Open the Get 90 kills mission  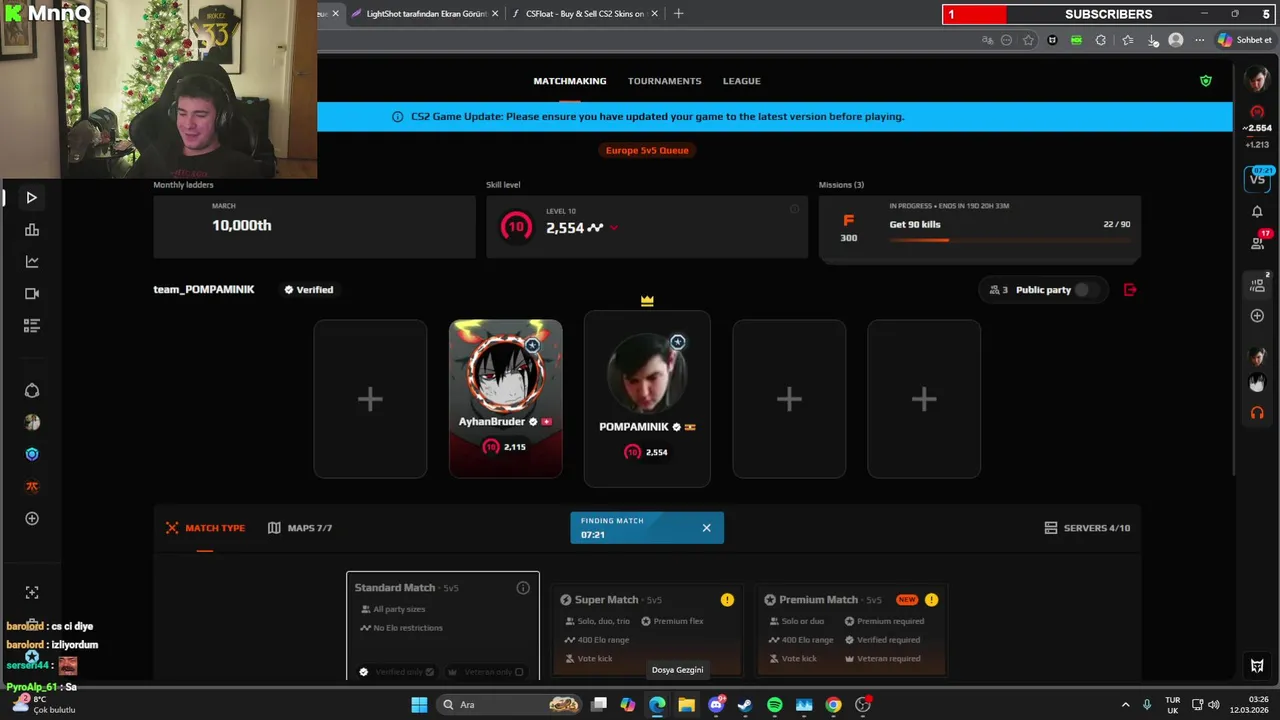click(980, 228)
